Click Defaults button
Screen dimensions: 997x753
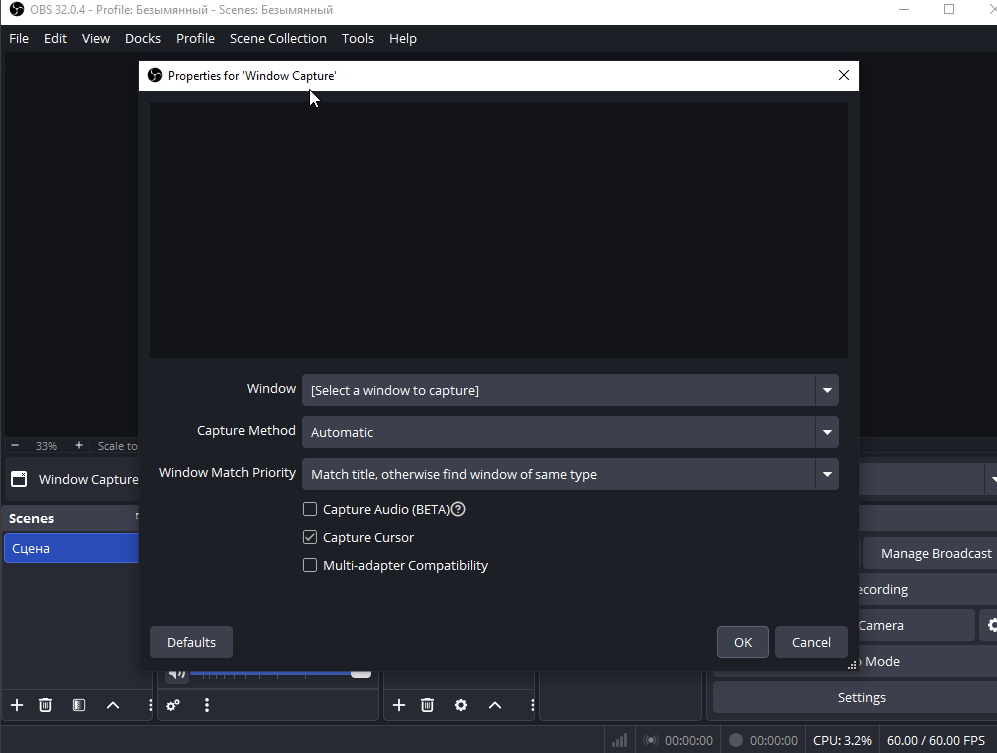[191, 642]
